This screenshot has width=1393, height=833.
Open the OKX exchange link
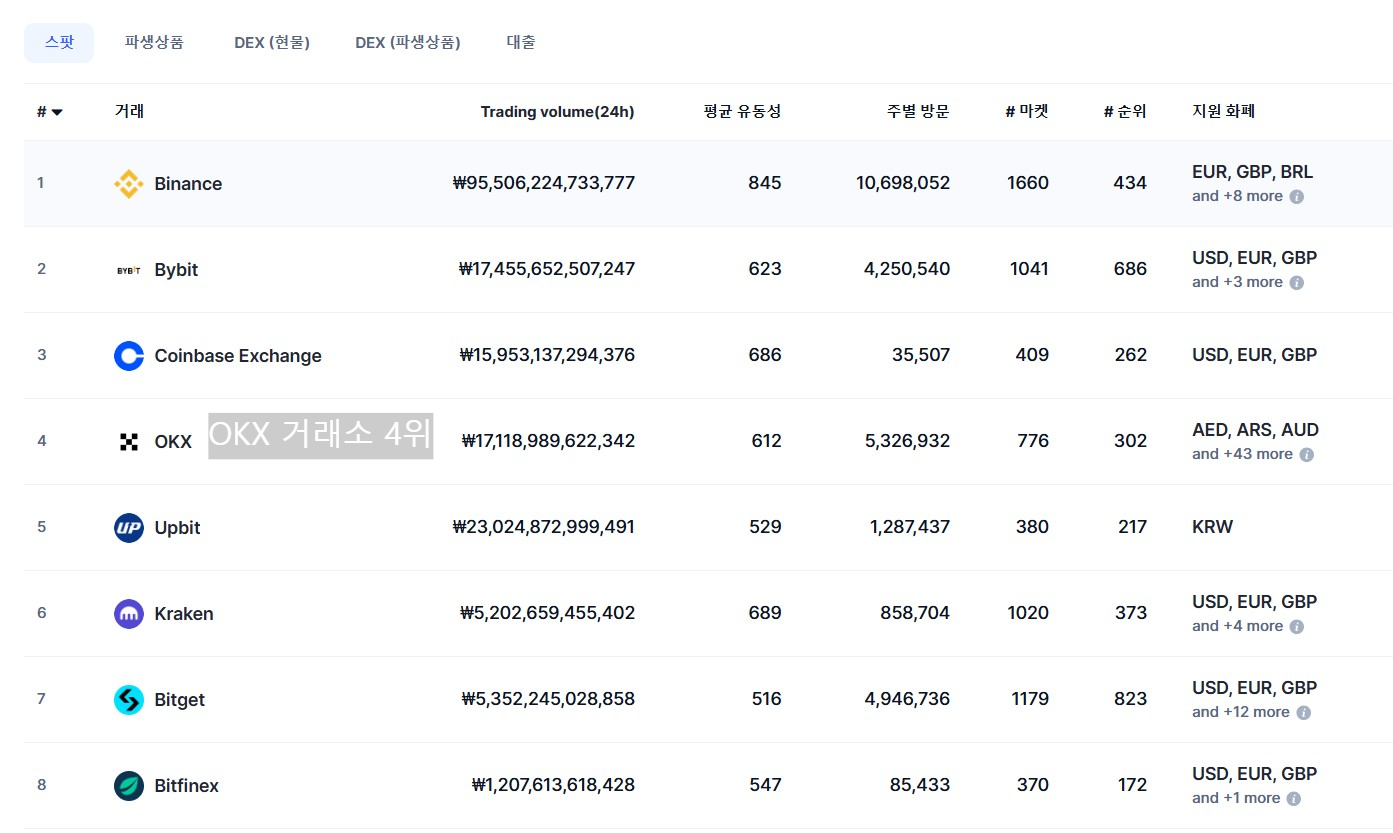(173, 442)
